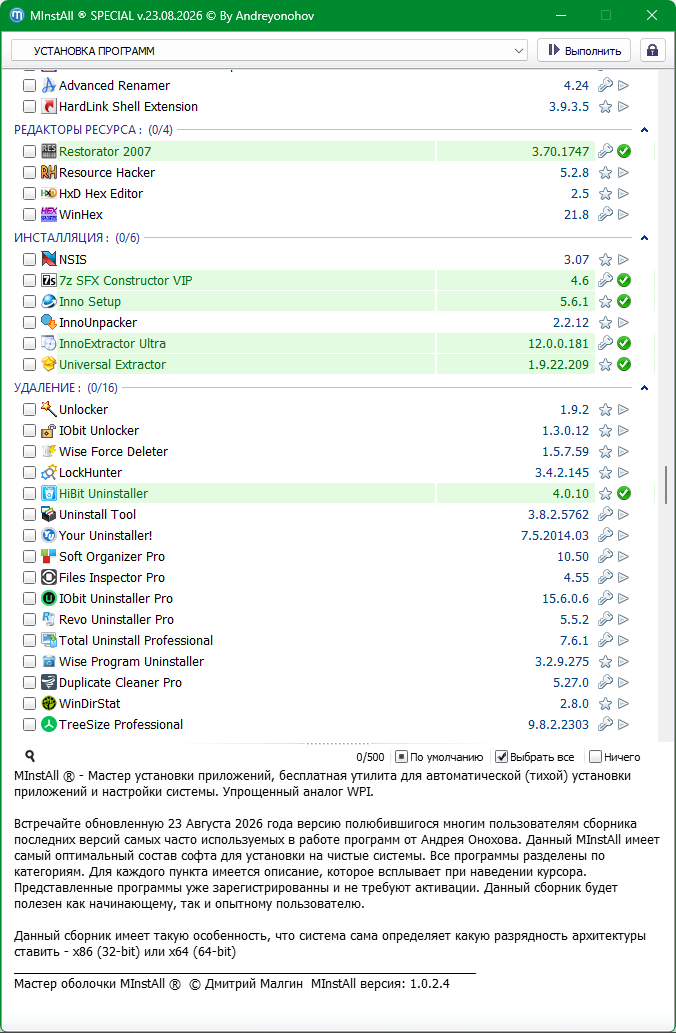Collapse the 'УДАЛЕНИЕ' section arrow

pos(645,388)
